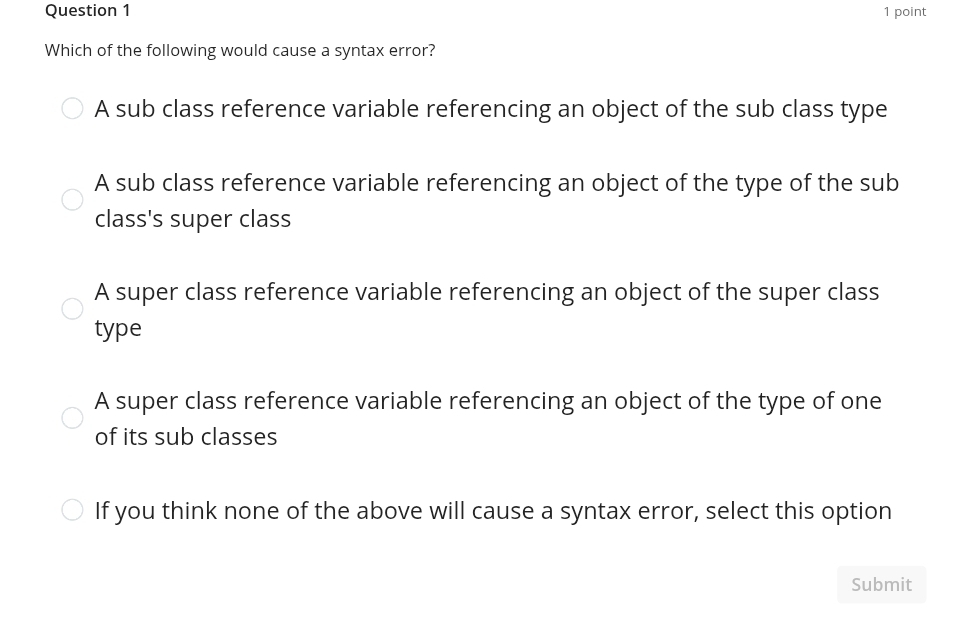Click the '1 point' label
The width and height of the screenshot is (969, 638).
(904, 11)
